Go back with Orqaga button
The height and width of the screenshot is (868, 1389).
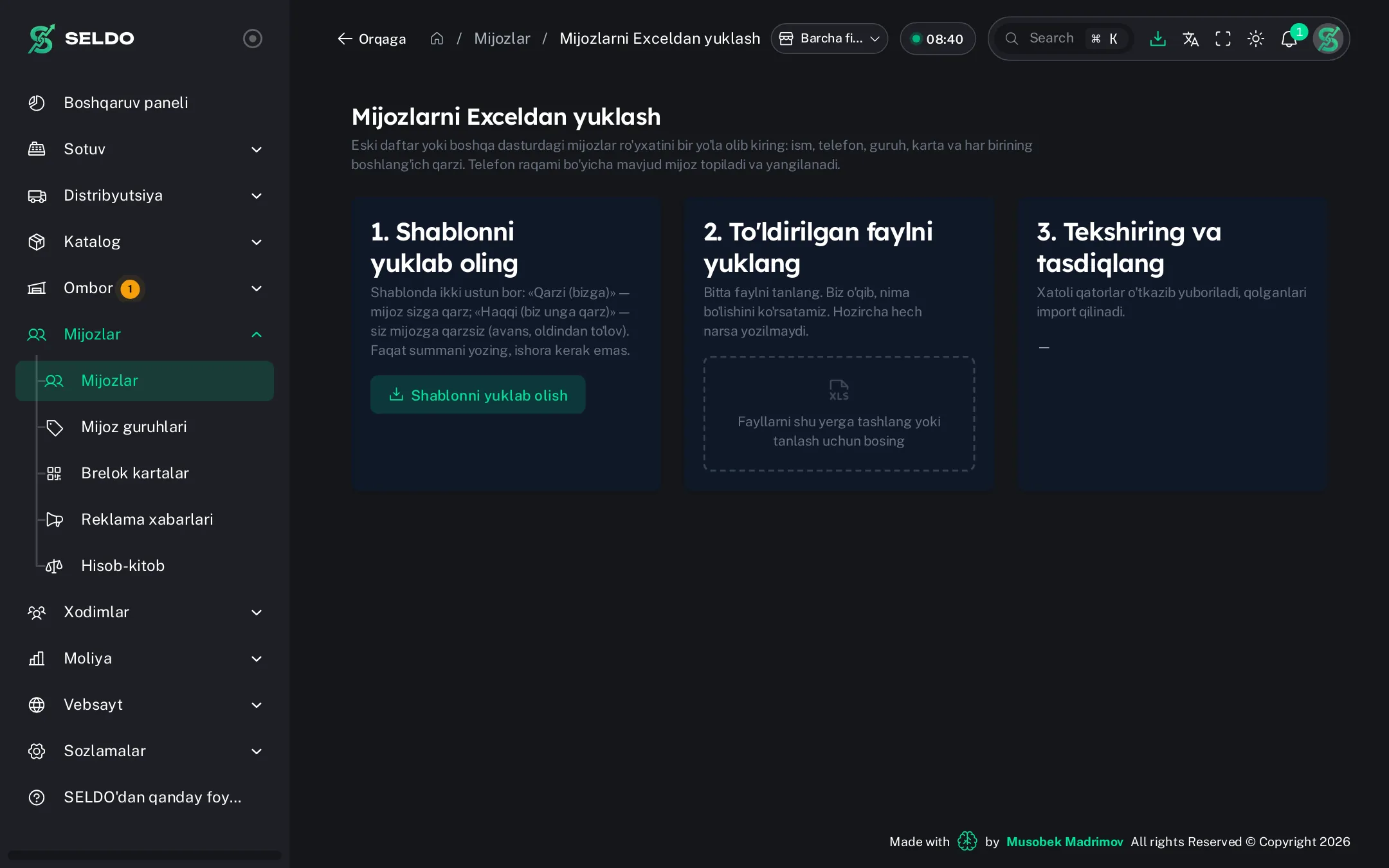coord(372,39)
